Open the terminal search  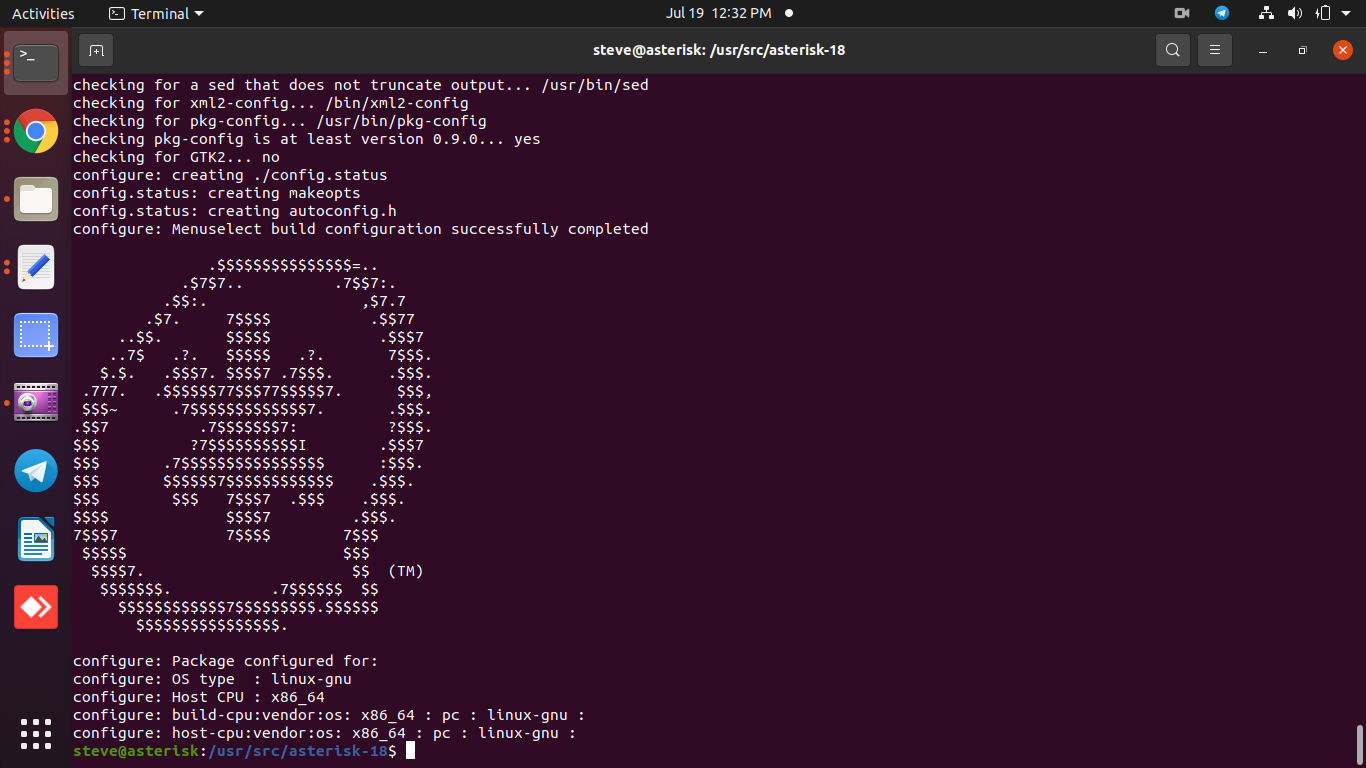click(1173, 50)
